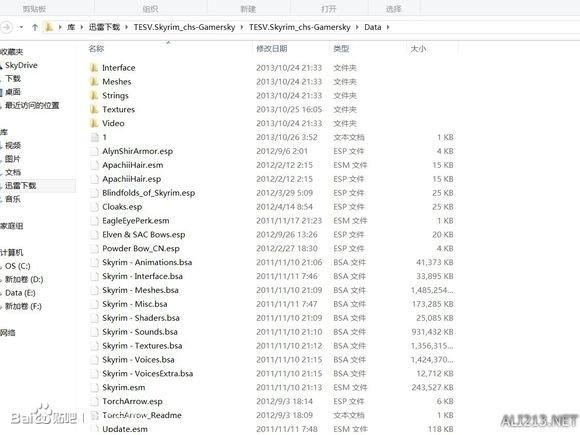Select Skyrim - VoicesExtra.bsa file name
Viewport: 580px width, 435px height.
pos(148,374)
